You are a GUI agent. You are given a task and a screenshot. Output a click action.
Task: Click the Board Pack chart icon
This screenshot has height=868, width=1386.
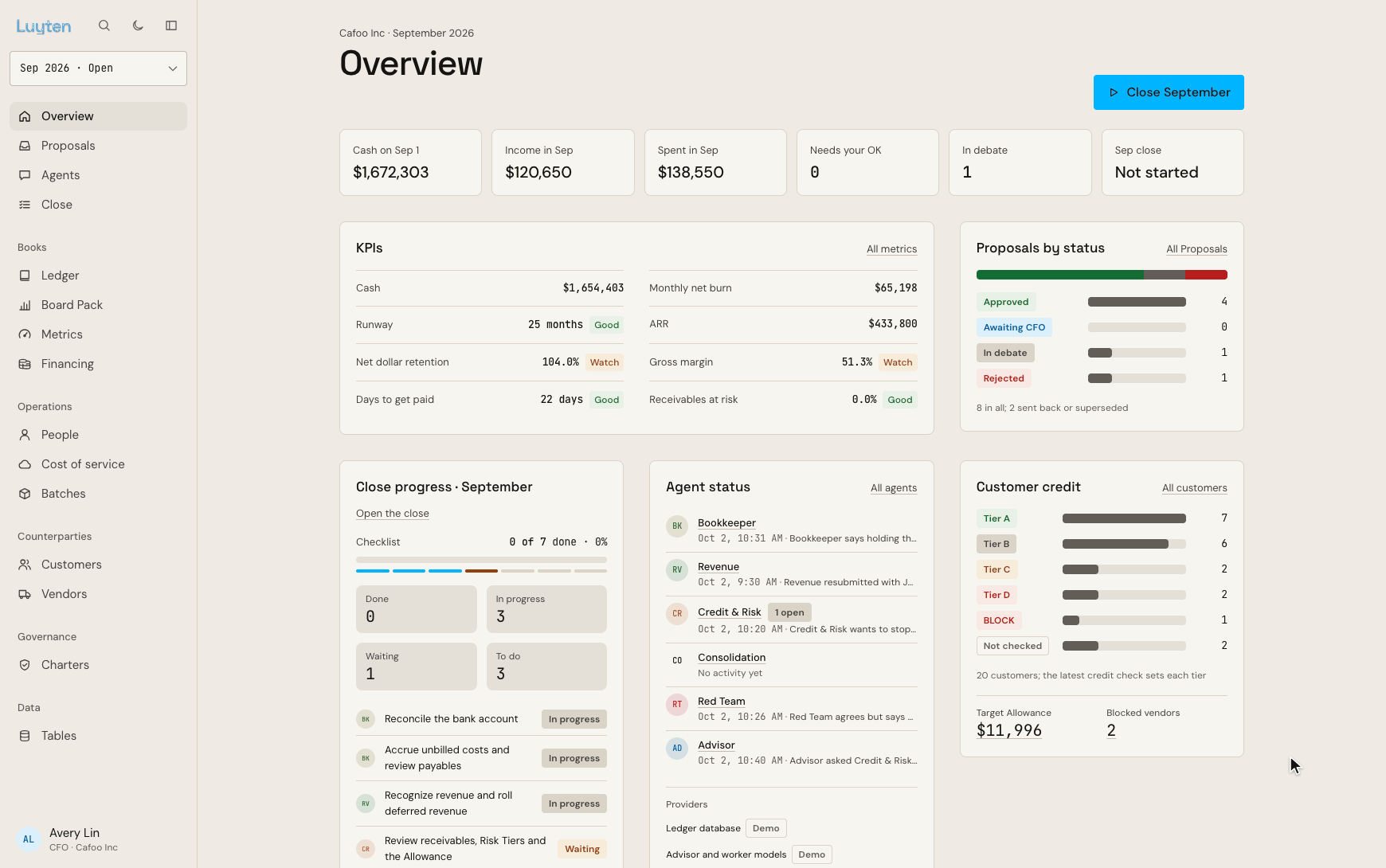25,305
